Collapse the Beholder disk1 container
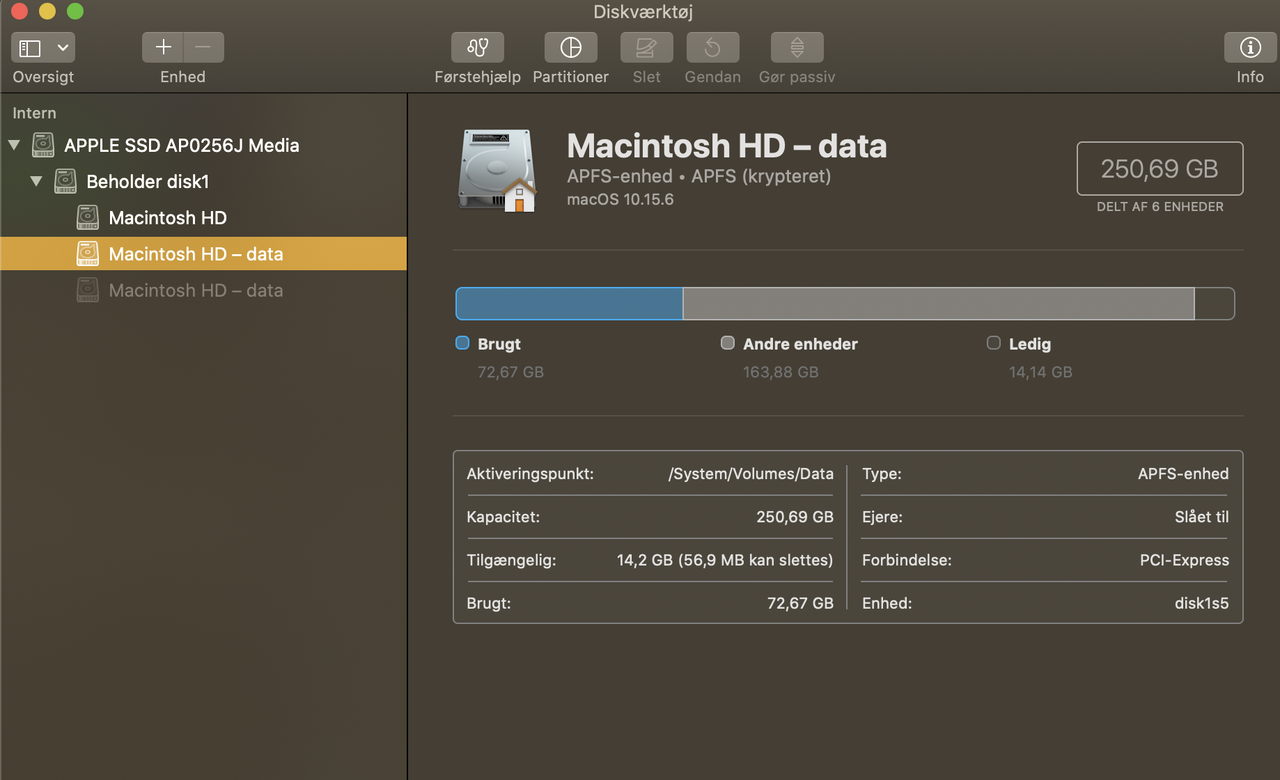1280x780 pixels. [36, 181]
